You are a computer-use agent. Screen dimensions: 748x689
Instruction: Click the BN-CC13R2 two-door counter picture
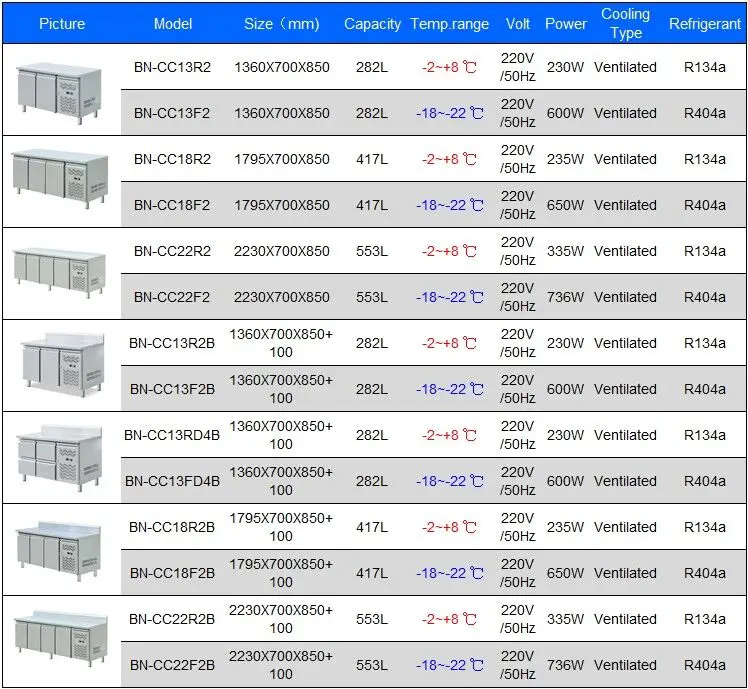pos(59,92)
